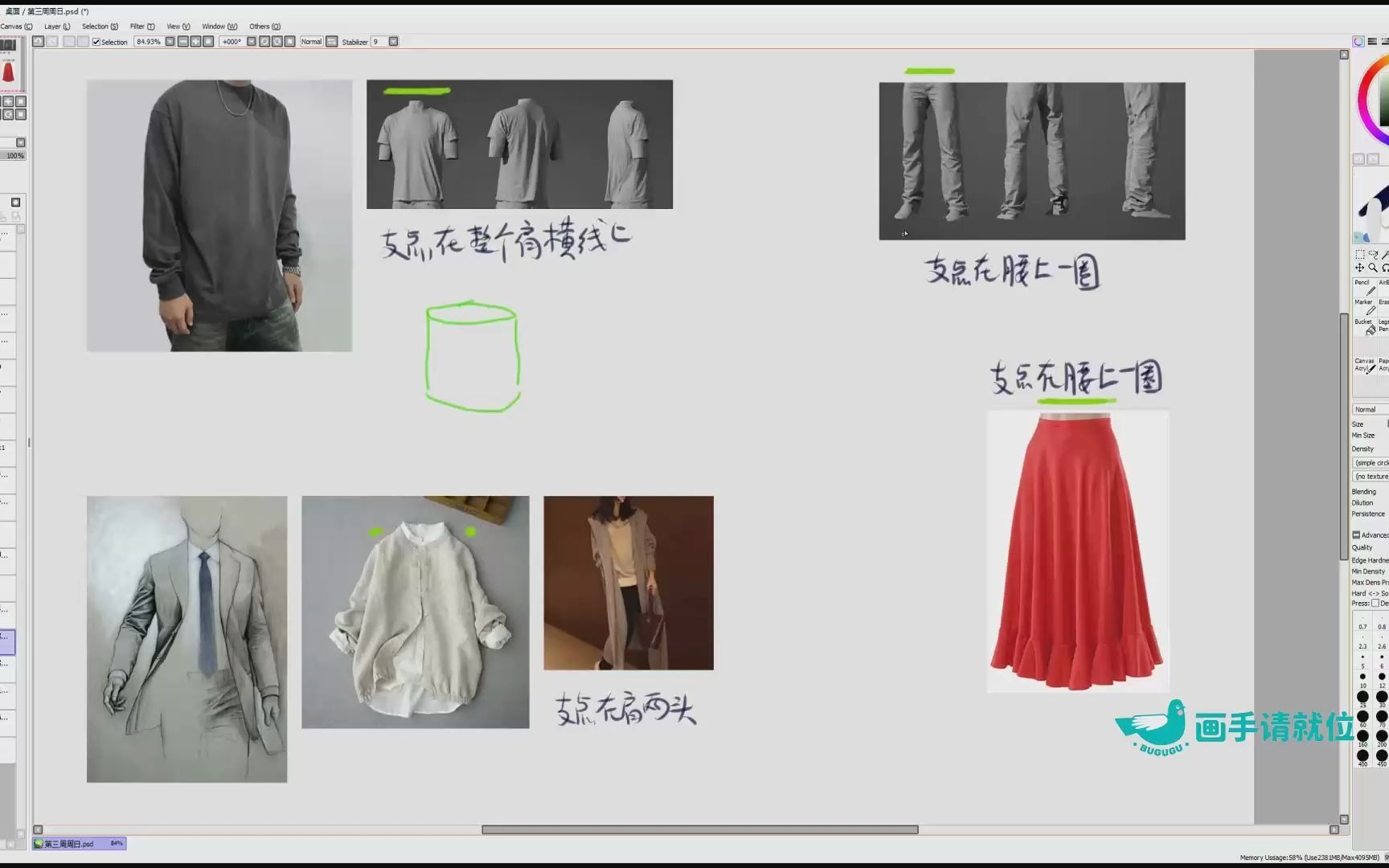Show the RGB slider panel icon
Screen dimensions: 1389x868
tap(1372, 42)
